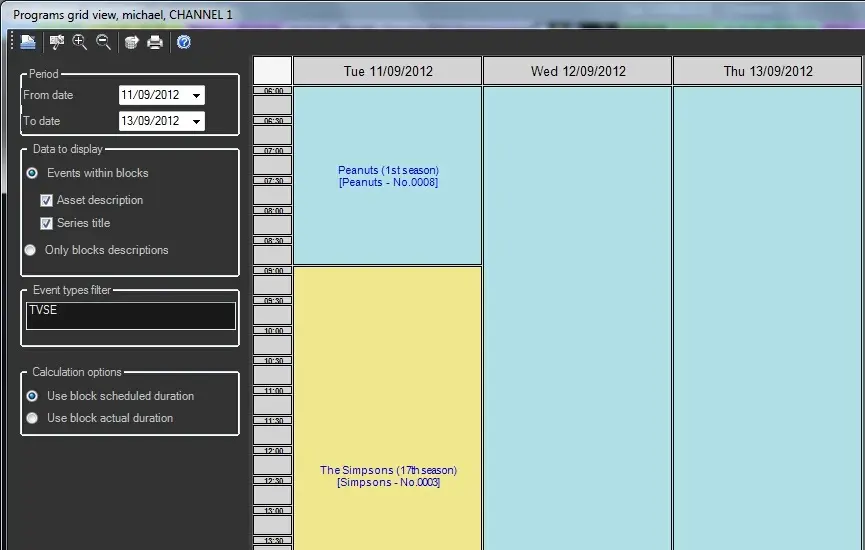Image resolution: width=865 pixels, height=550 pixels.
Task: Click the load grid icon in toolbar
Action: (x=28, y=42)
